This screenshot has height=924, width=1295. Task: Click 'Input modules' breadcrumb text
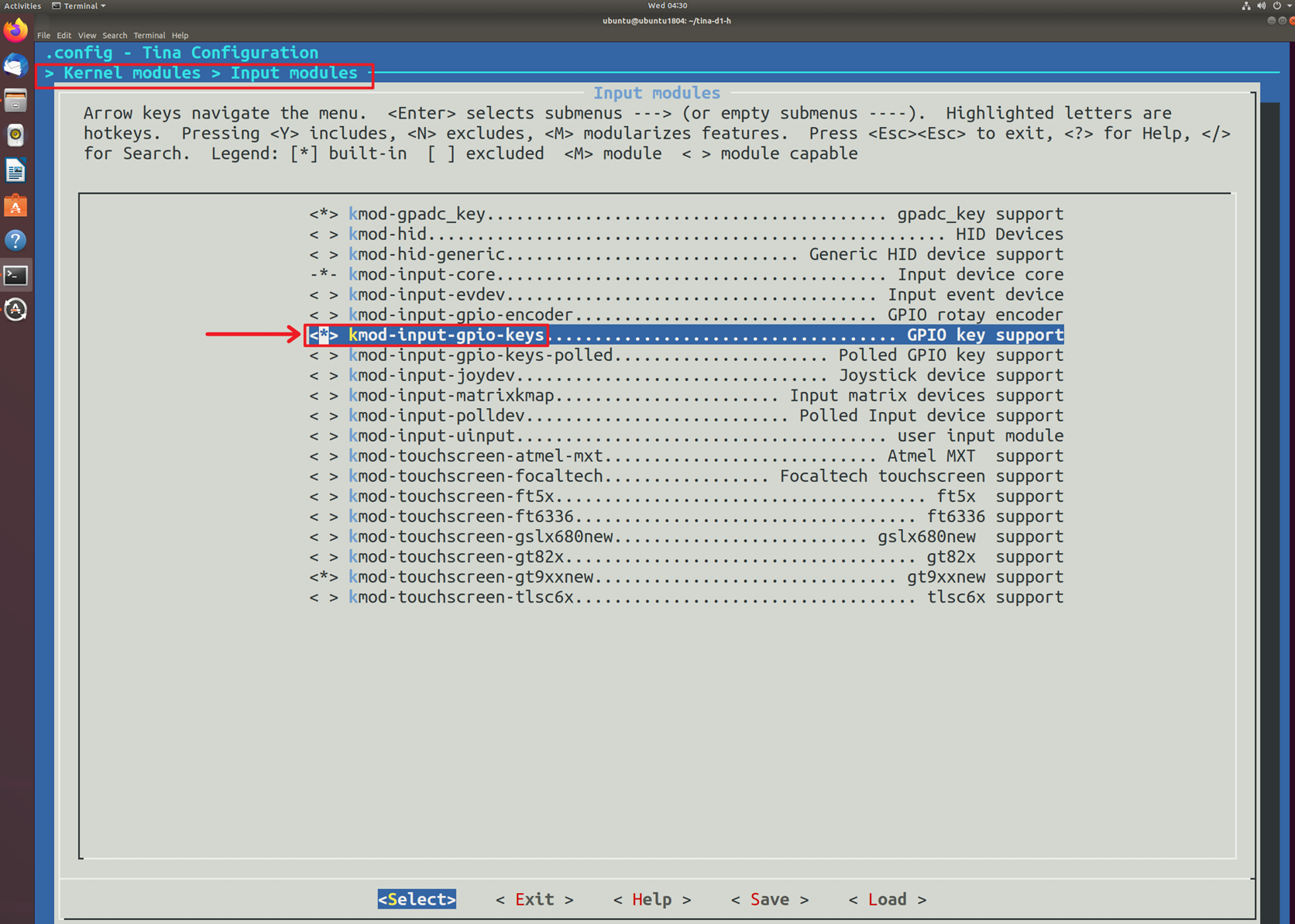pyautogui.click(x=294, y=73)
